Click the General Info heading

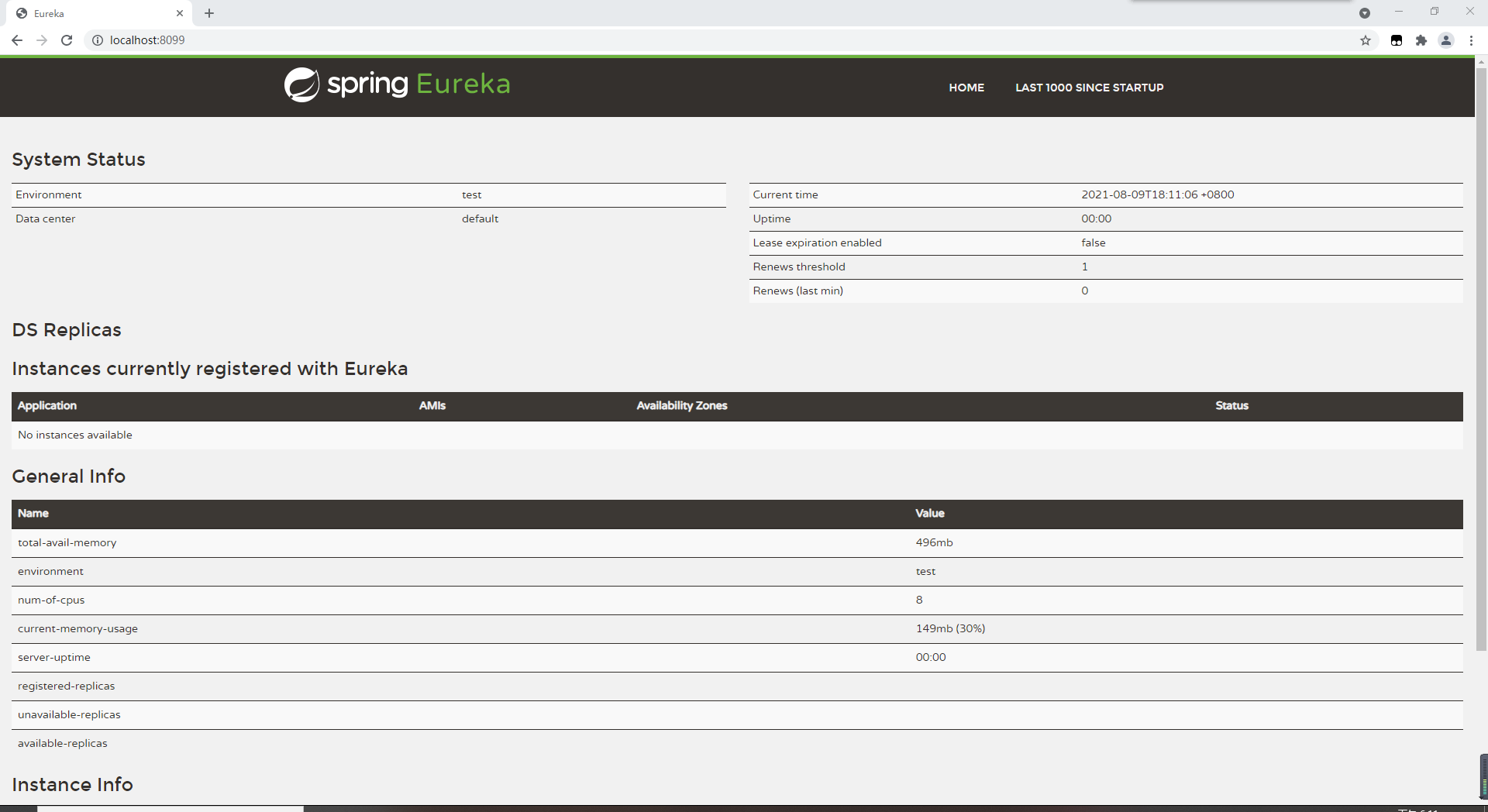69,476
